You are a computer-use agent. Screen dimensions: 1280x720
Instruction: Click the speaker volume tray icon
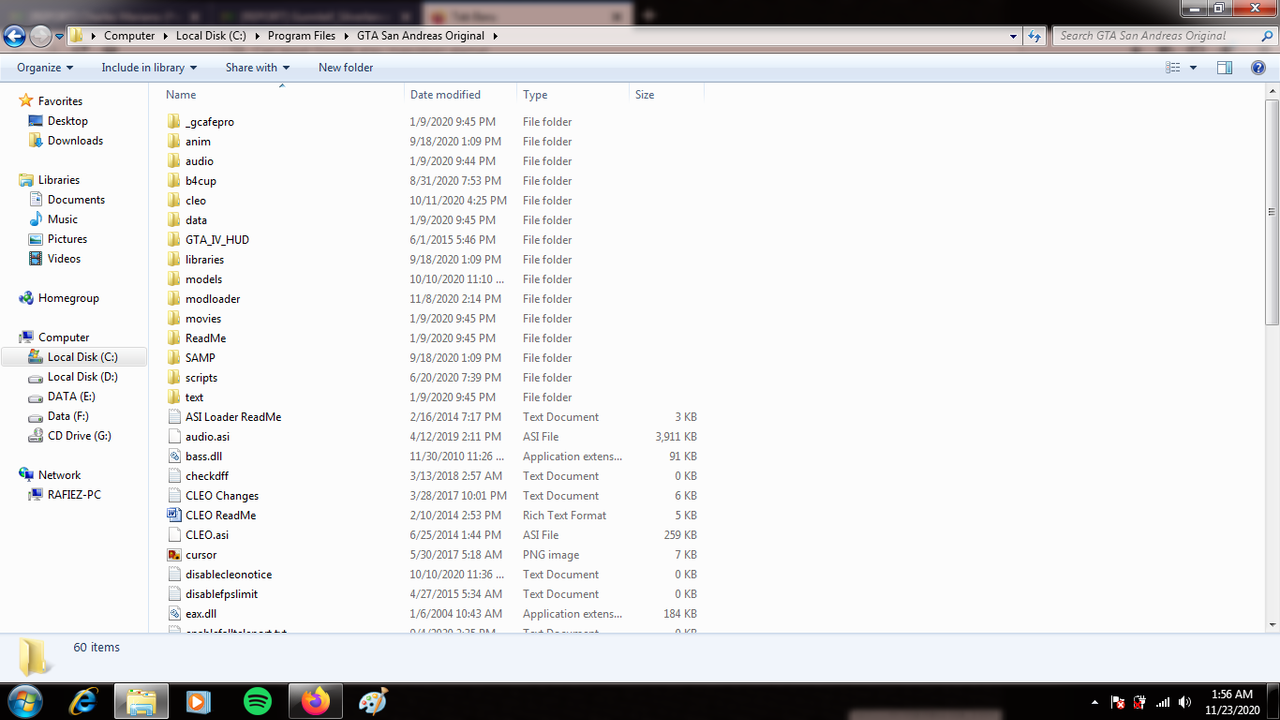pyautogui.click(x=1185, y=702)
